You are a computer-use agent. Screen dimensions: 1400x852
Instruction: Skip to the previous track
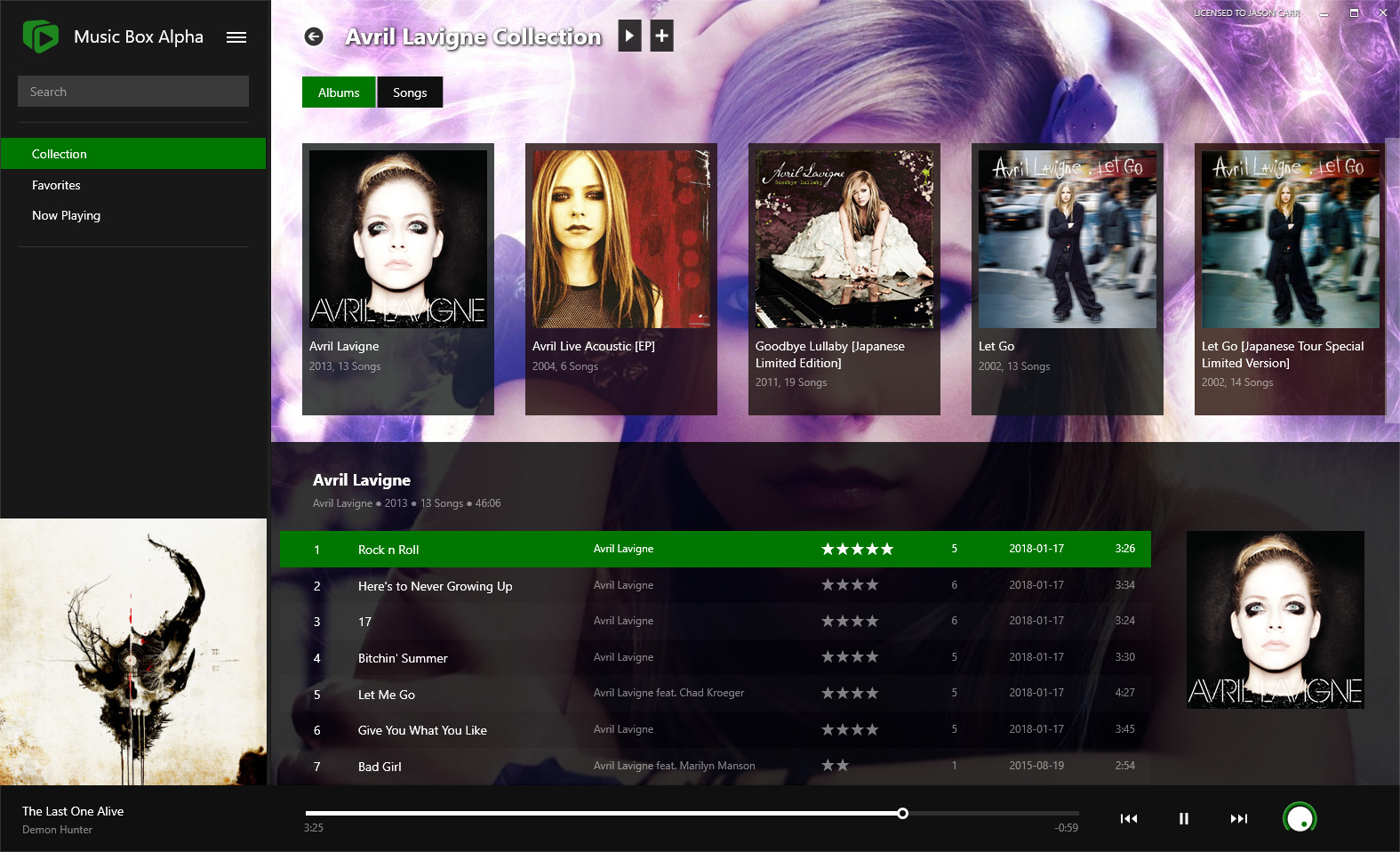pos(1129,818)
